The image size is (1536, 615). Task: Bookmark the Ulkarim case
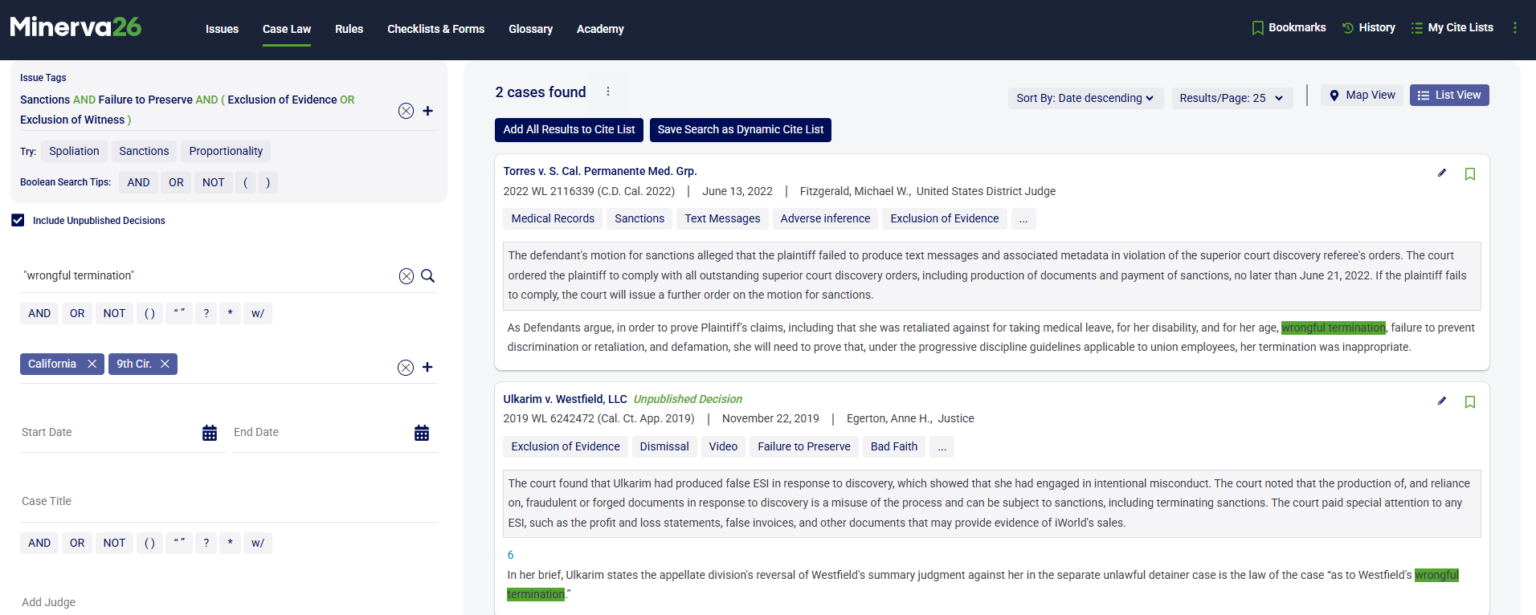point(1470,402)
